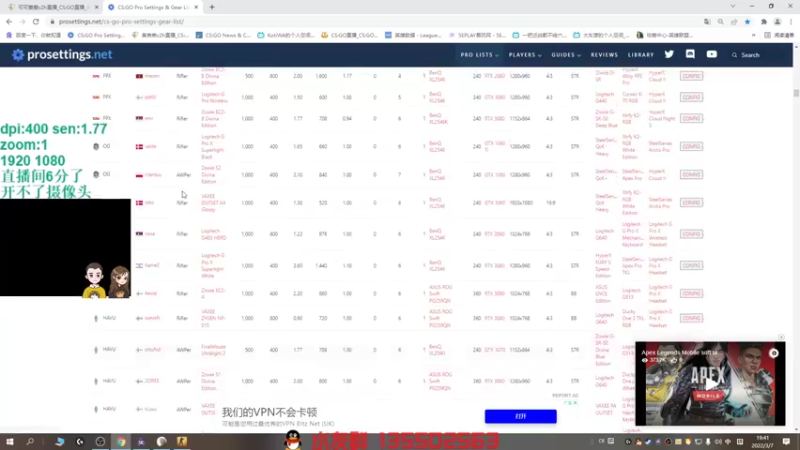
Task: Expand the GUIDES dropdown menu
Action: tap(566, 55)
